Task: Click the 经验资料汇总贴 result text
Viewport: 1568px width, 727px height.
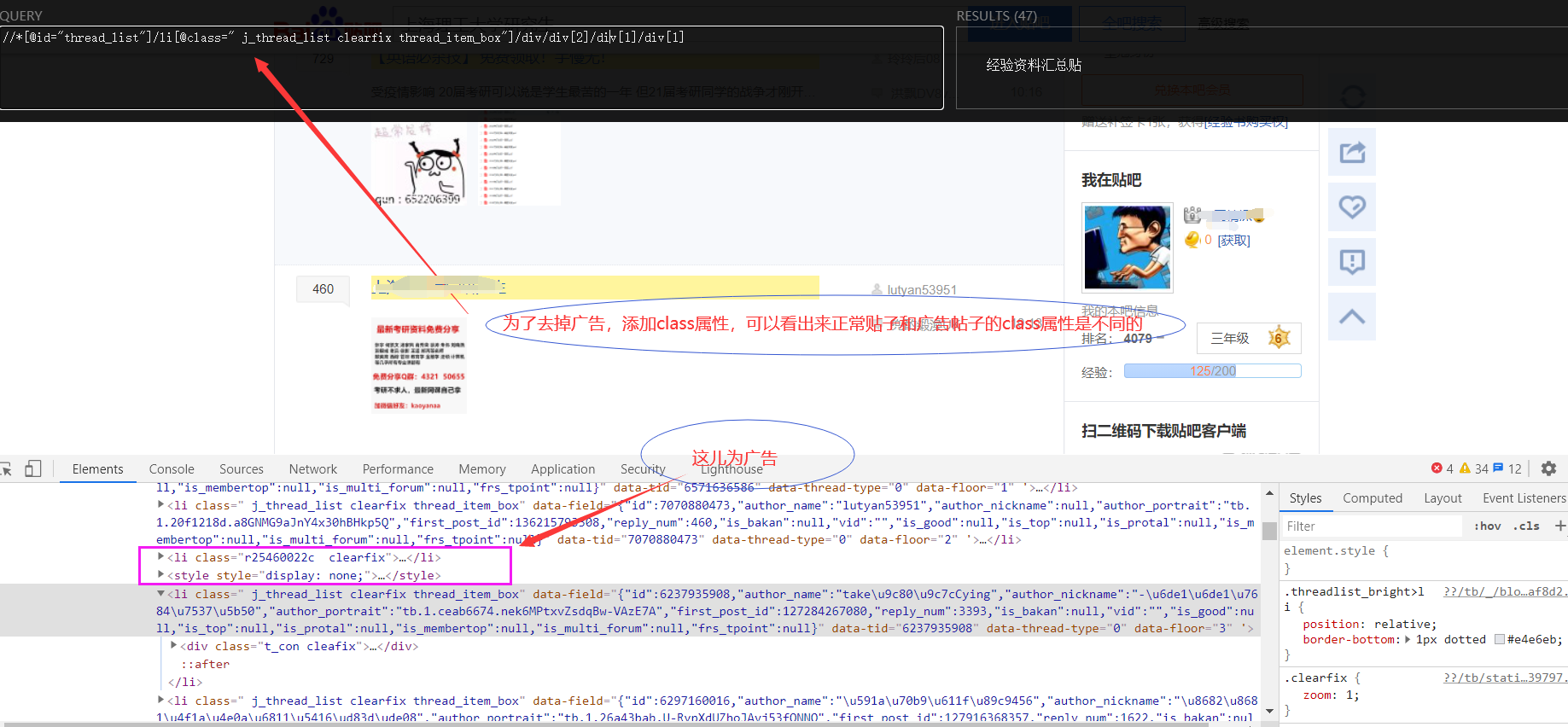Action: 1034,65
